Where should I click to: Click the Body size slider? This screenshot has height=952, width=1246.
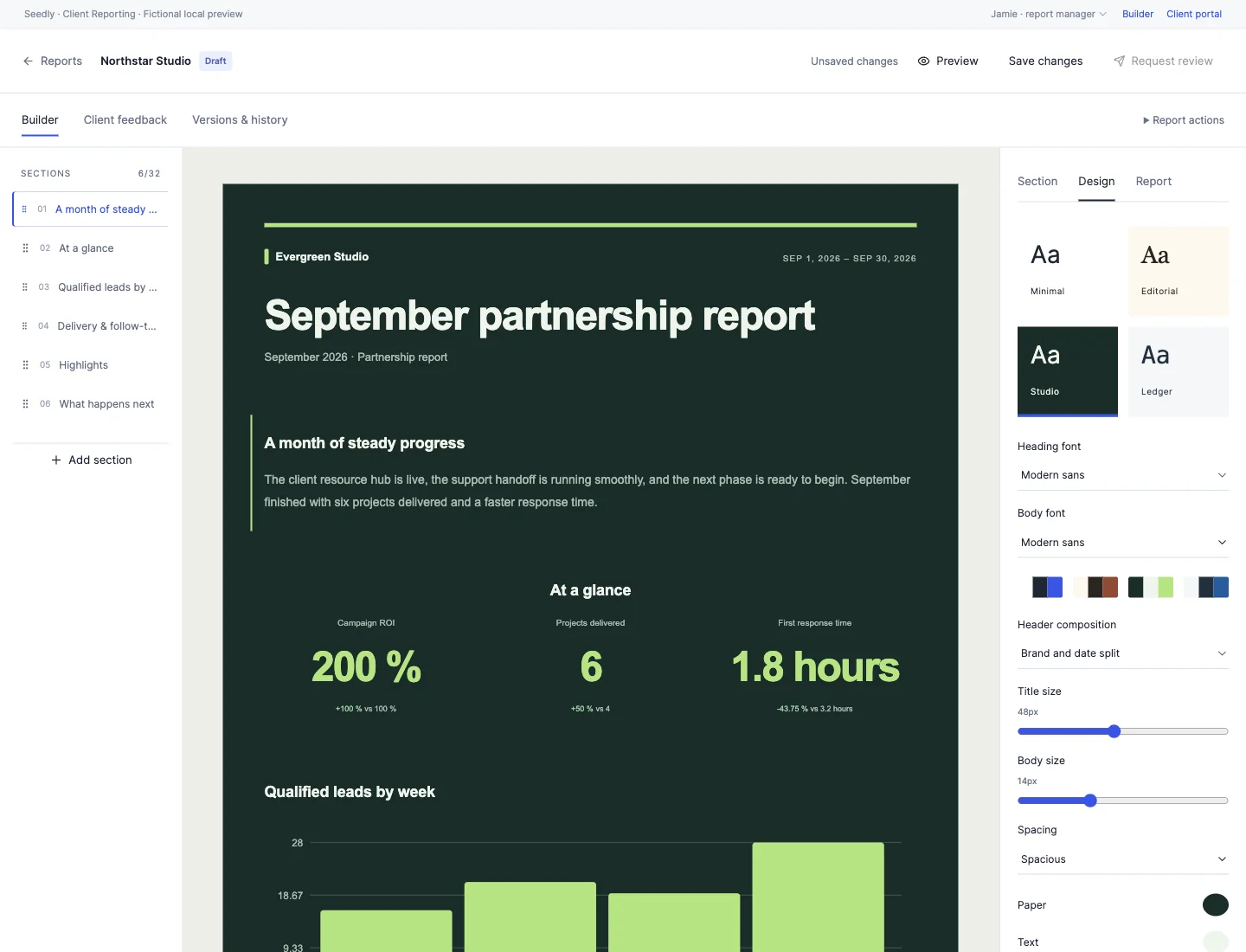pyautogui.click(x=1123, y=801)
